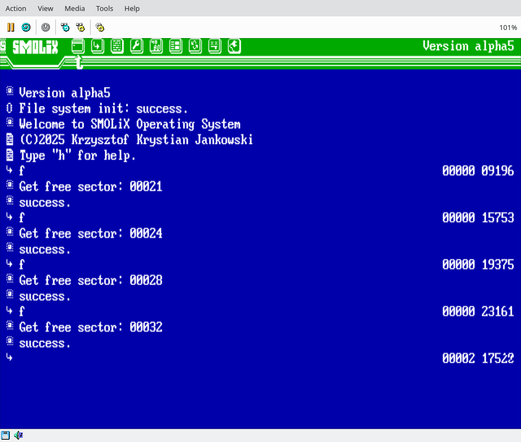
Task: Click 'Get free sector: 00021' line
Action: pos(91,186)
